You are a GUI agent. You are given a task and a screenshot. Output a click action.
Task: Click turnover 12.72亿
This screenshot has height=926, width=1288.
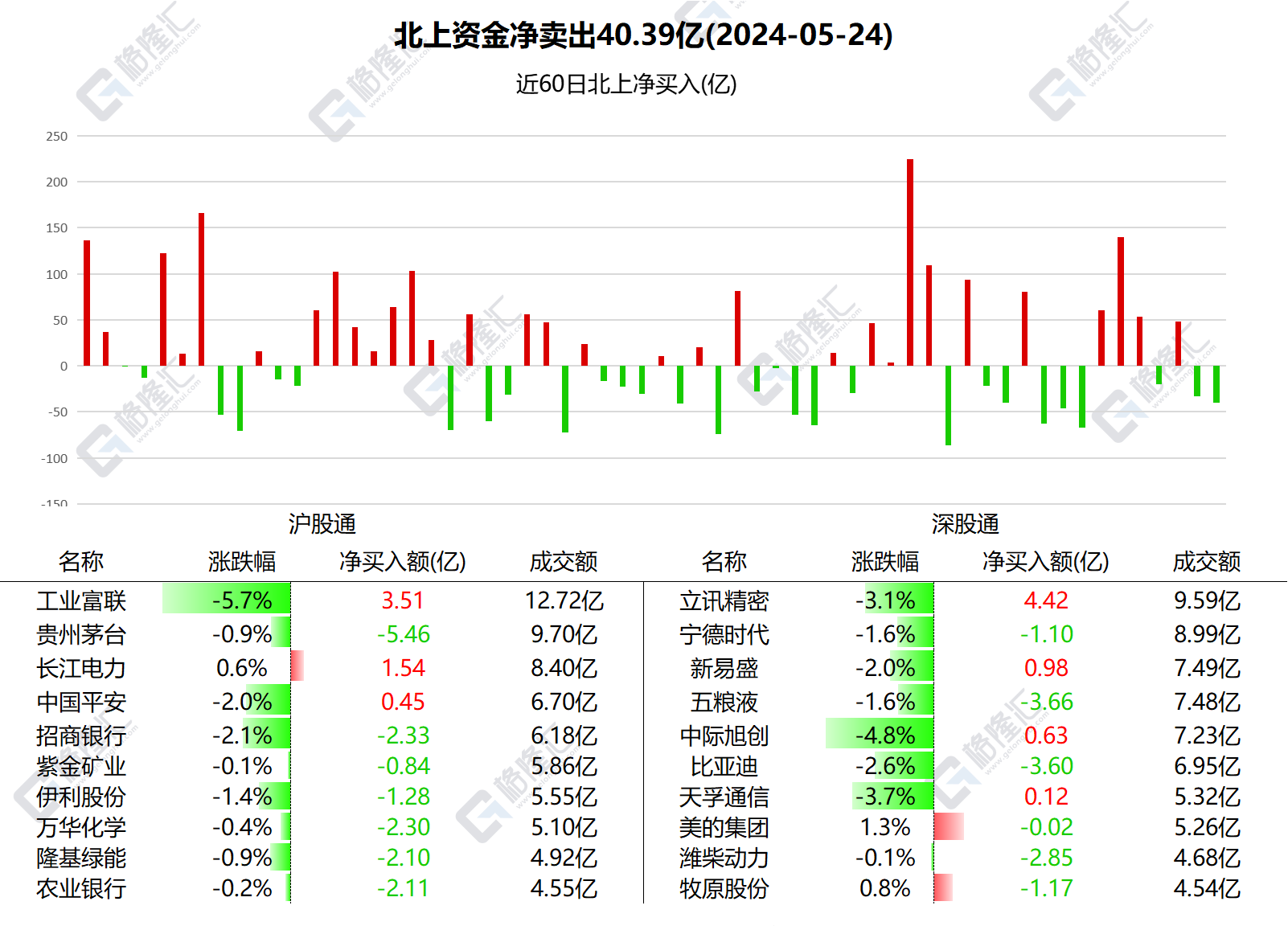[564, 600]
